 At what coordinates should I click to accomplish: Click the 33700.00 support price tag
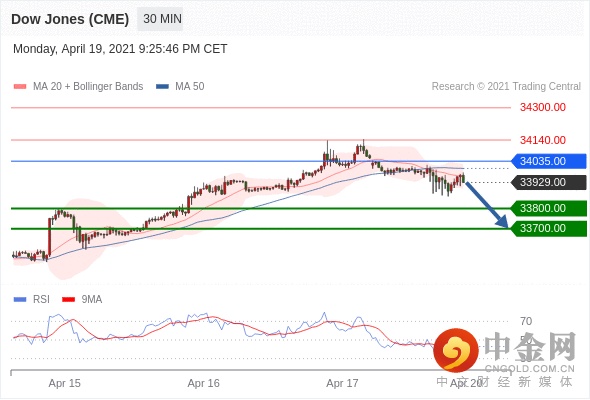549,228
